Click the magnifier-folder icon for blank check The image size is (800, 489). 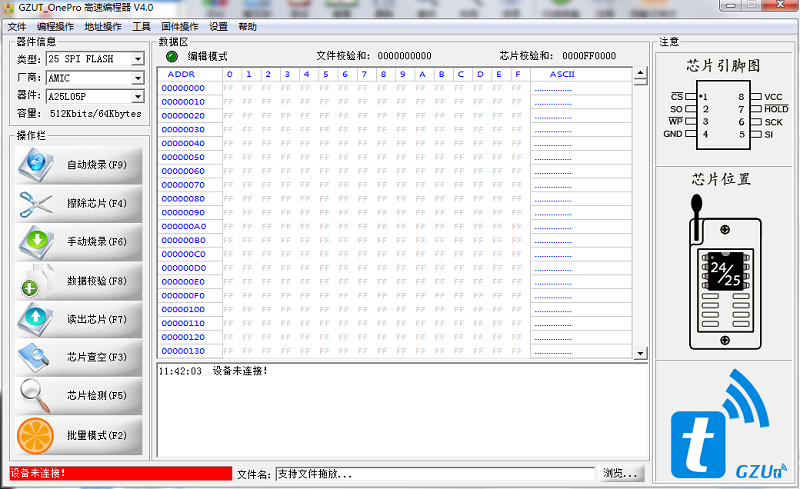[34, 357]
